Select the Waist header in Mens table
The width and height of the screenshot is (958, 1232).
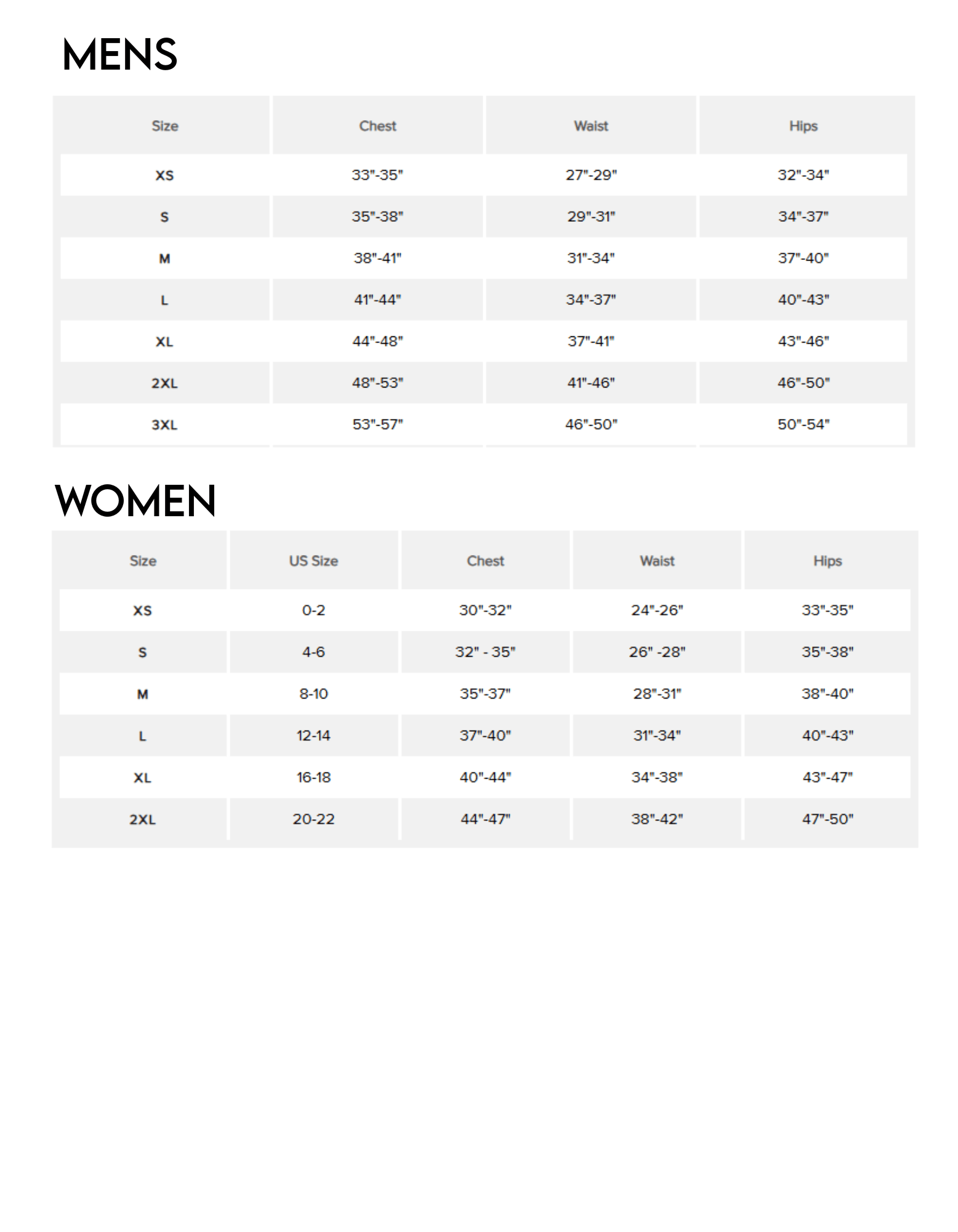(591, 126)
